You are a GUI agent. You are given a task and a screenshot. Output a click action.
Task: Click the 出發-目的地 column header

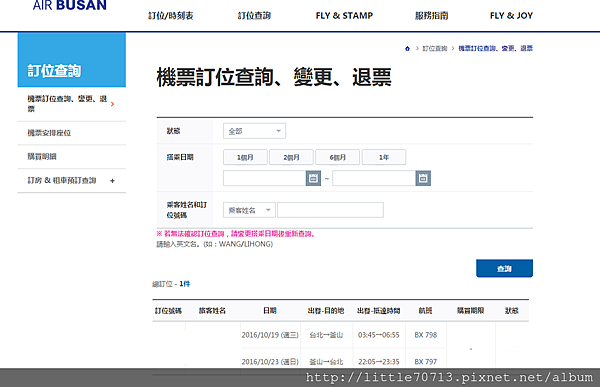326,311
